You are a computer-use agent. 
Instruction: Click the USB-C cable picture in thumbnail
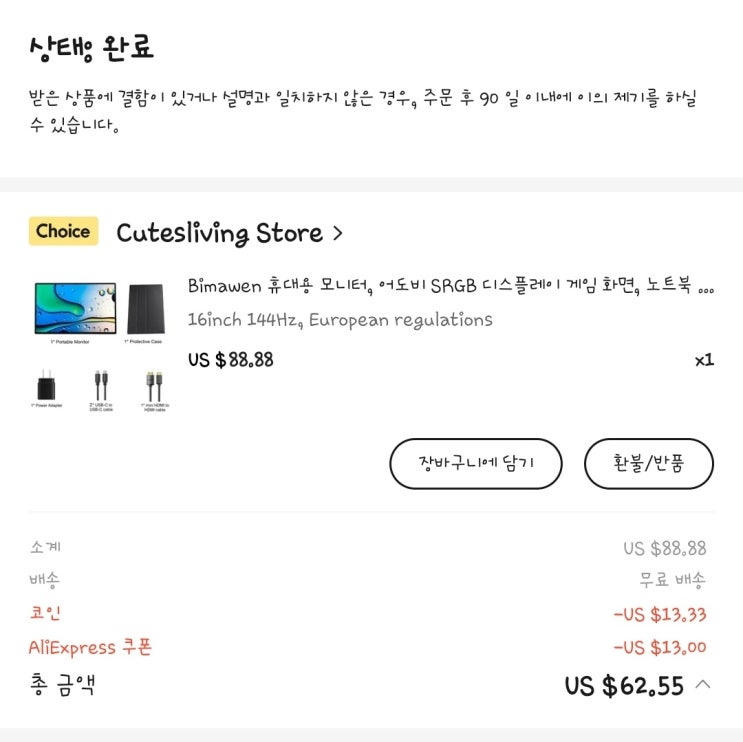pos(100,385)
